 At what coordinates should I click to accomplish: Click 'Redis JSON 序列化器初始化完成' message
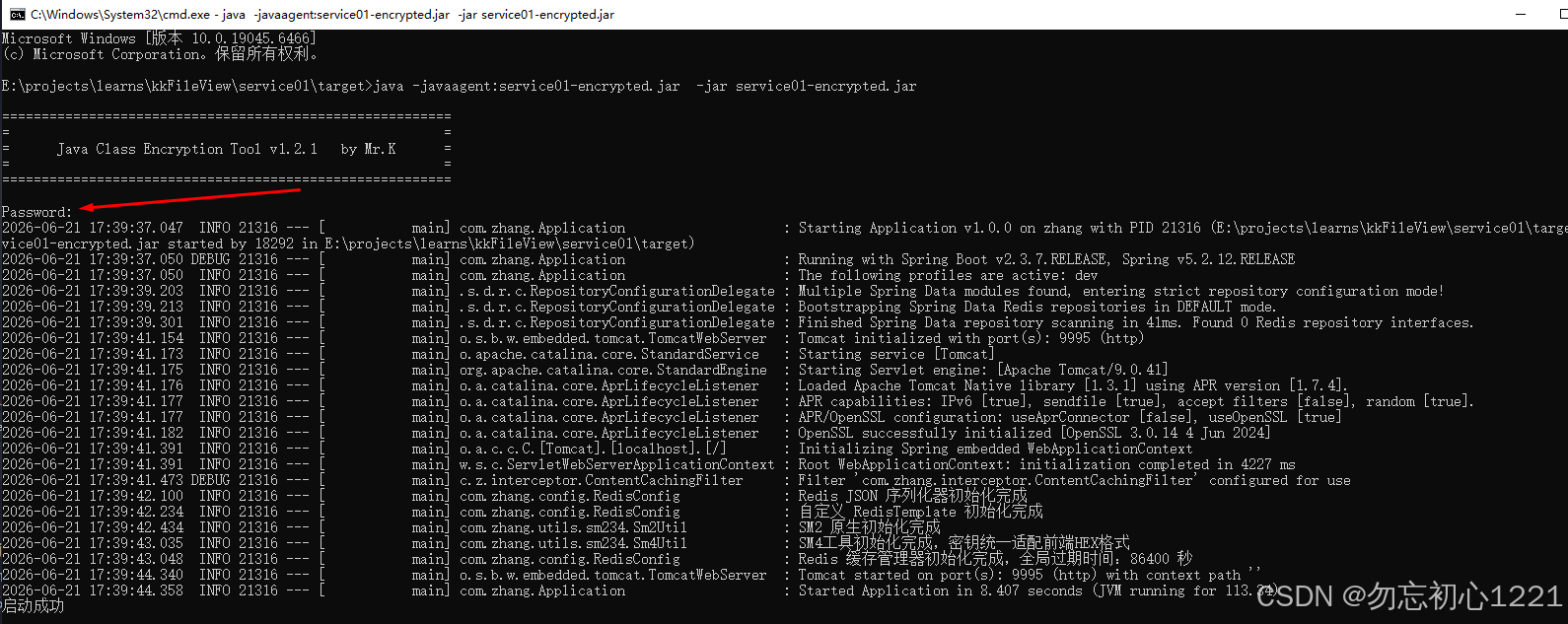pyautogui.click(x=913, y=496)
